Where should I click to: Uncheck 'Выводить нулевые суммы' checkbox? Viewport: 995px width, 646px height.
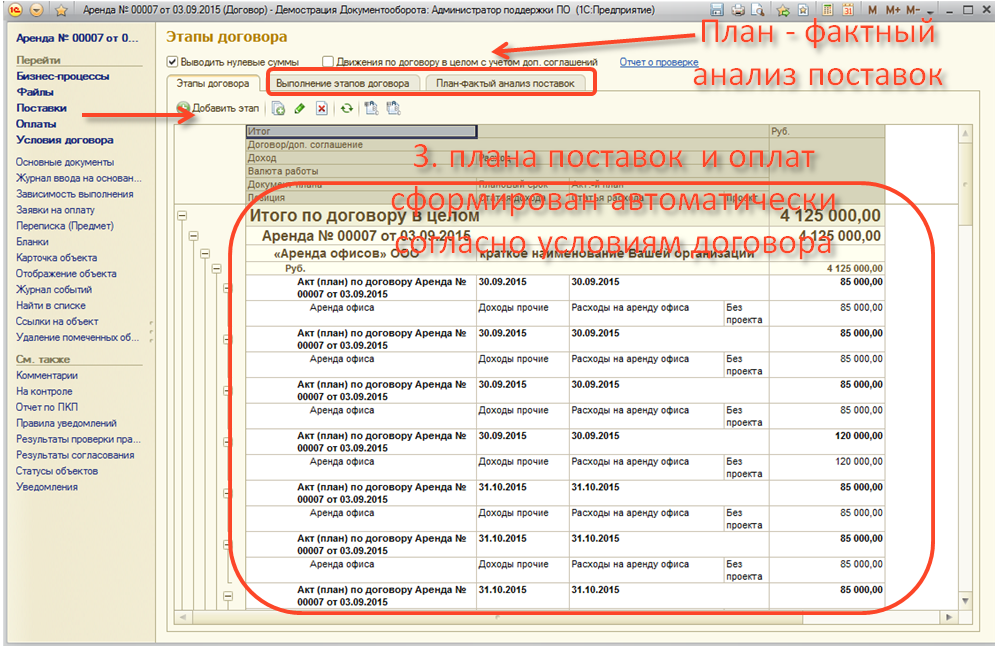pos(173,62)
